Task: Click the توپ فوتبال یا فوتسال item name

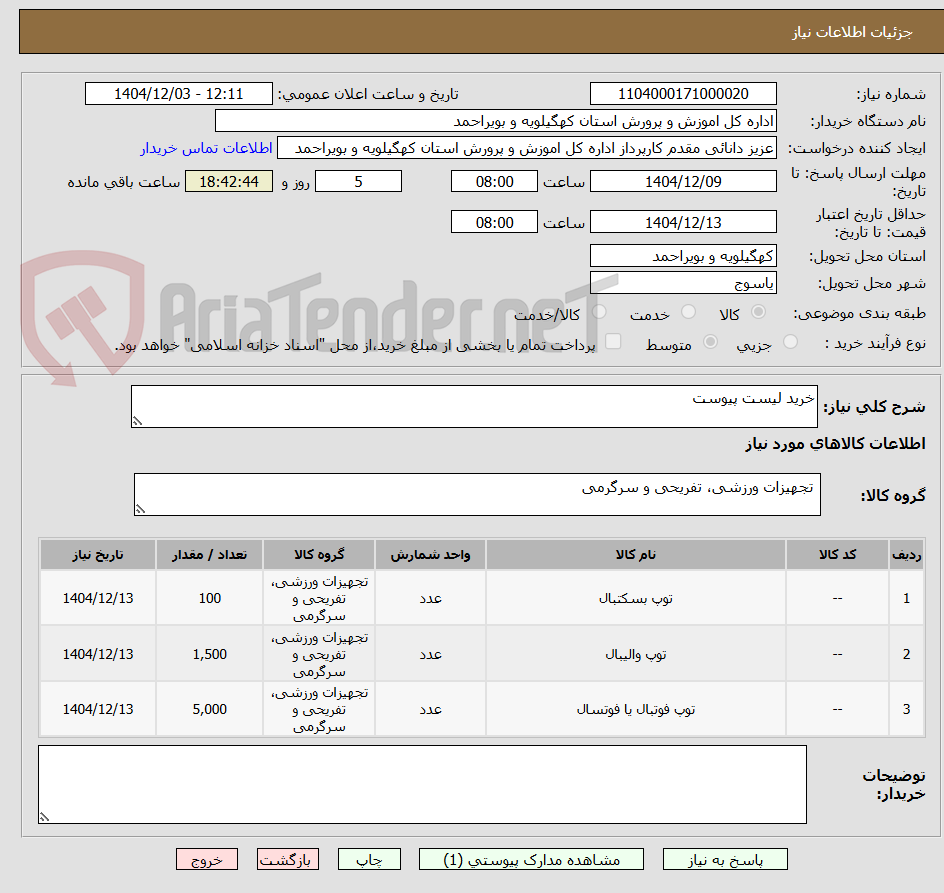Action: tap(636, 709)
